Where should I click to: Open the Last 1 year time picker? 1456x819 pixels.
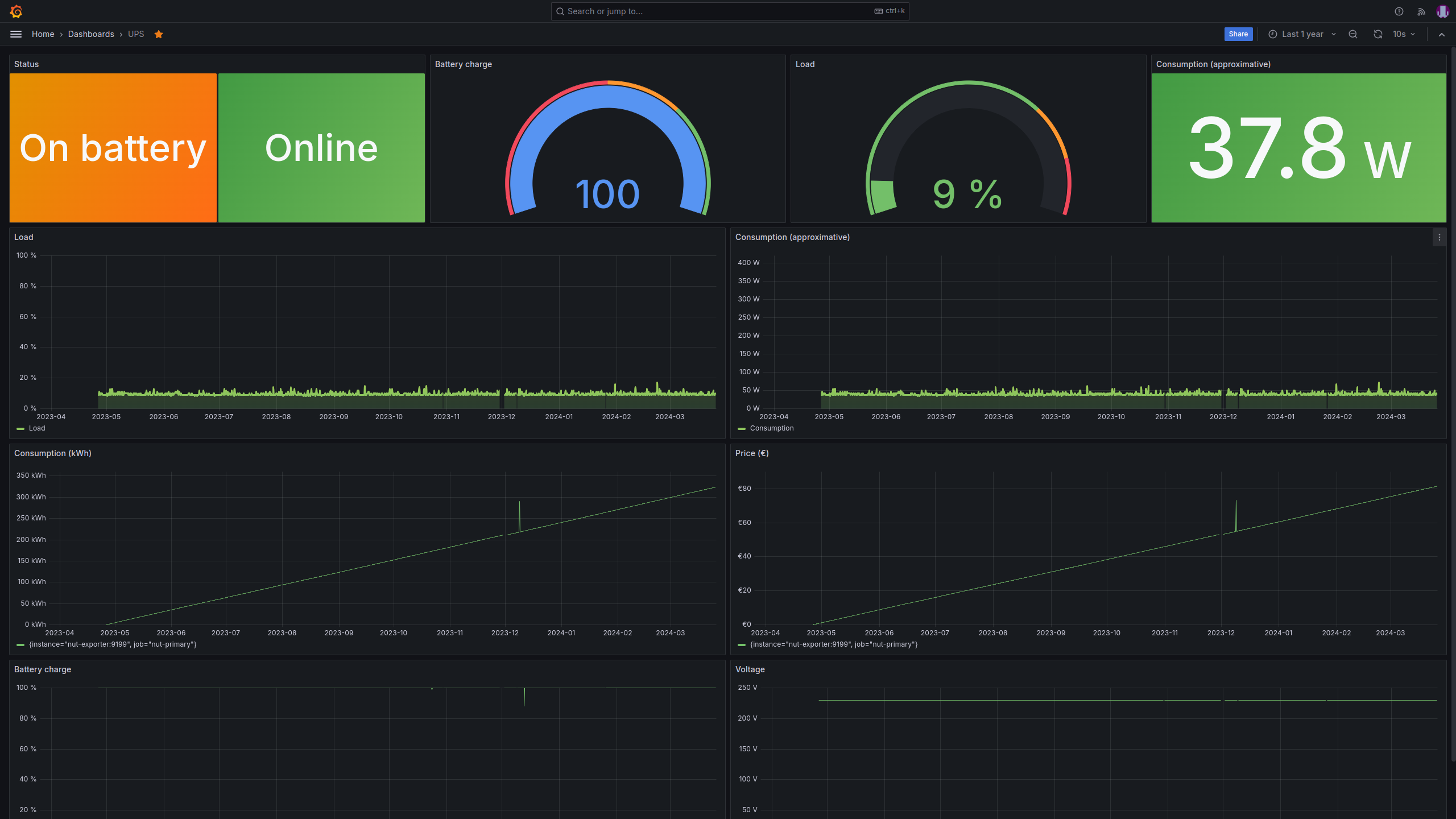coord(1302,34)
